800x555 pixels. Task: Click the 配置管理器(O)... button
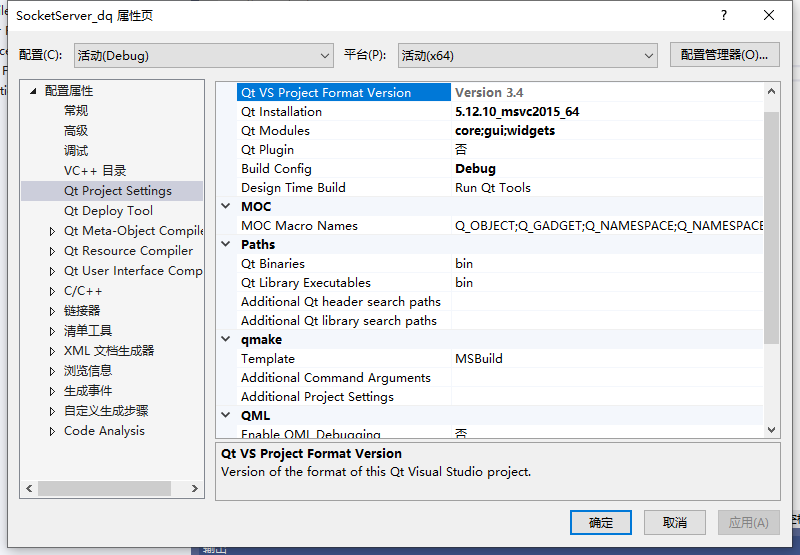(724, 55)
